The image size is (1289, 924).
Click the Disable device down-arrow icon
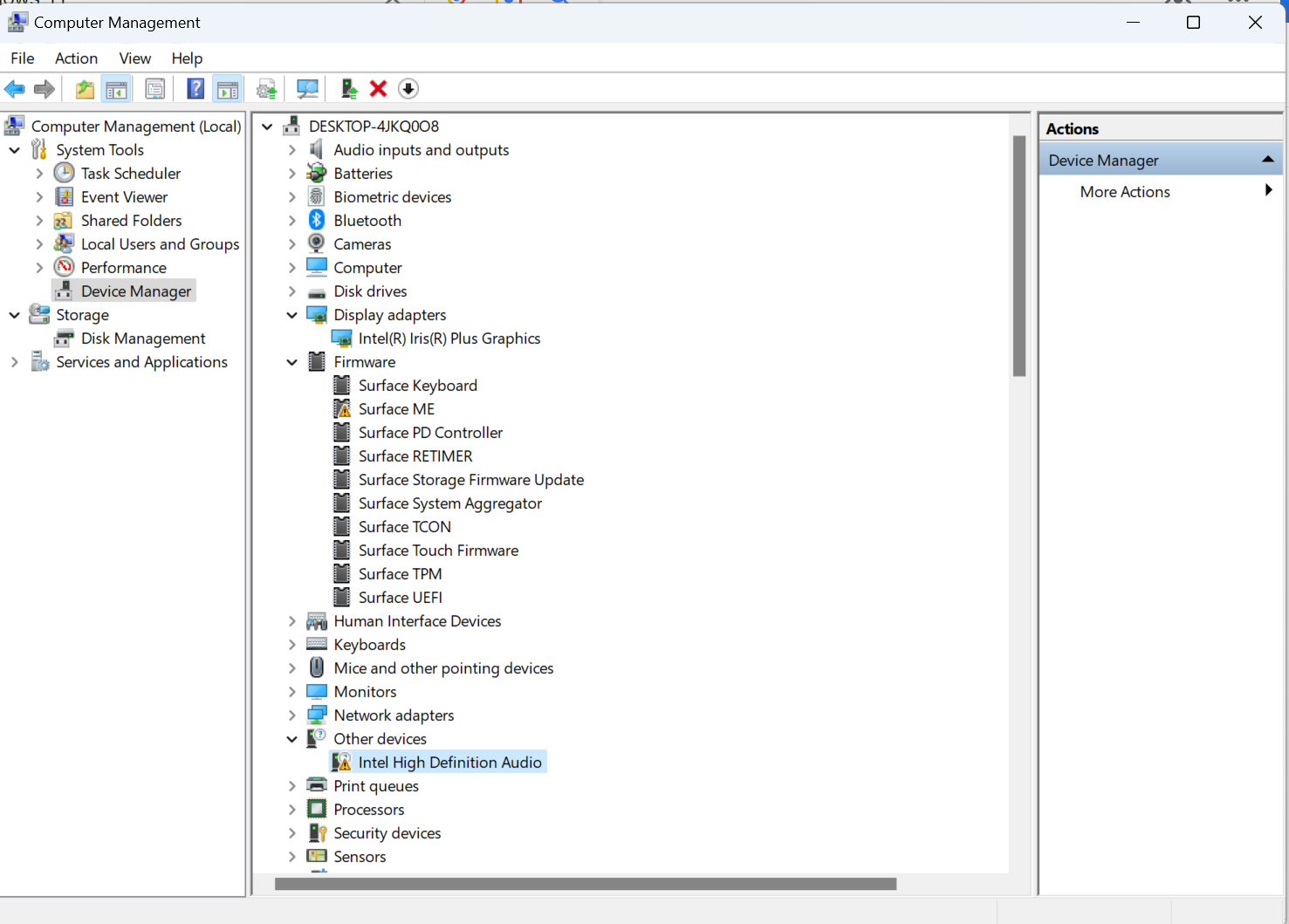point(408,89)
